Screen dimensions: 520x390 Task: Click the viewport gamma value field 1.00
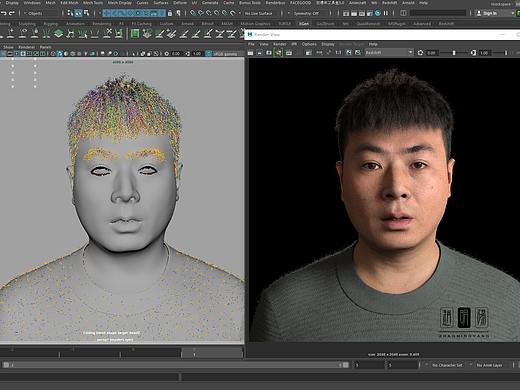tap(197, 54)
